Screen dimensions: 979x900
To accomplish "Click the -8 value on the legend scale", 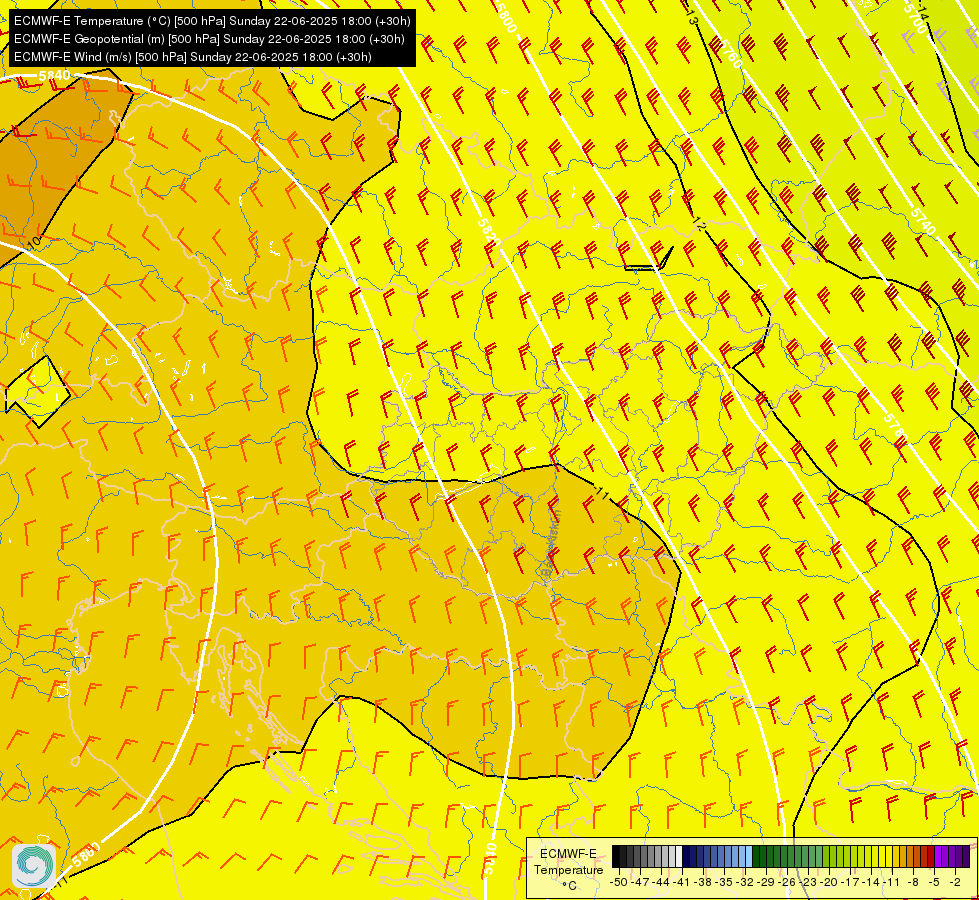I will point(913,883).
